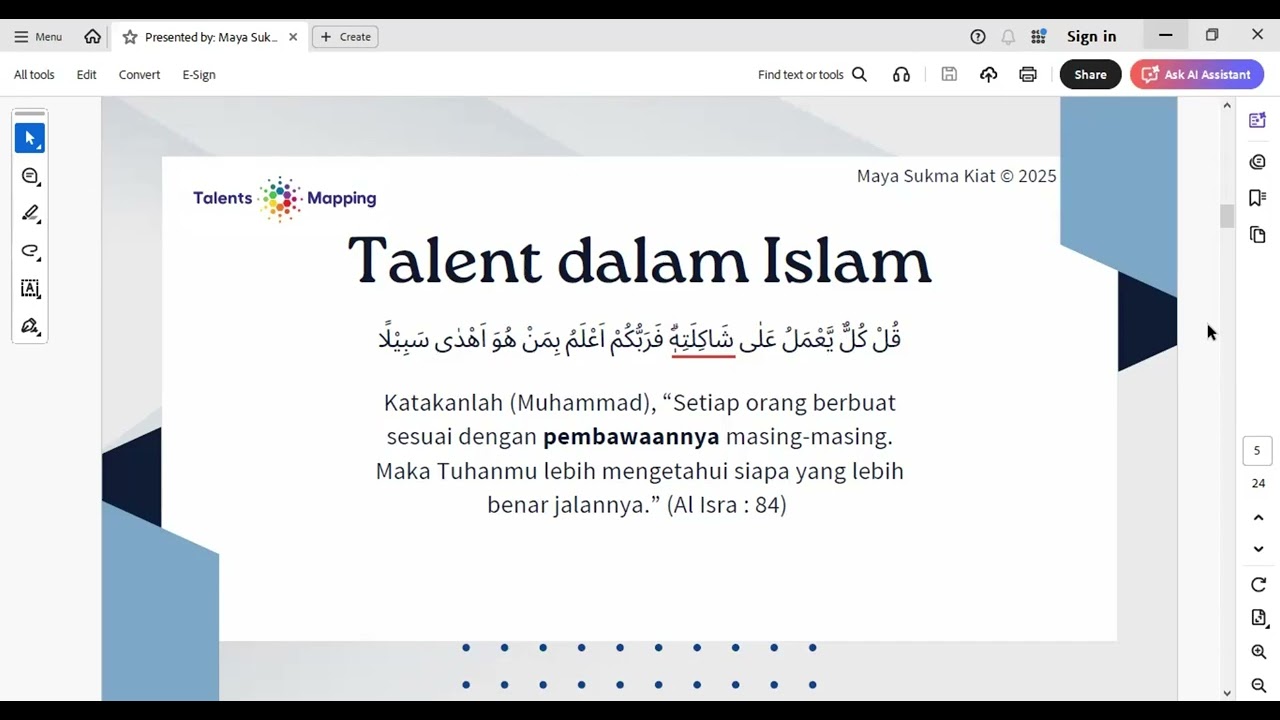Select the 'Presented by: Maya Suk...' tab
Screen dimensions: 1280x720
[210, 37]
